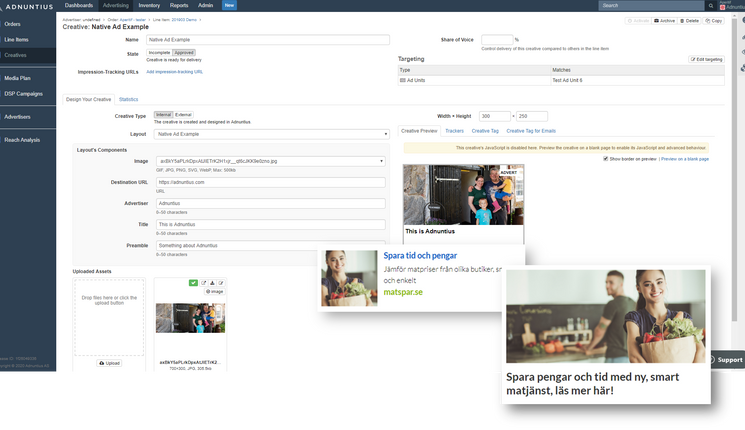Set creative state to Approved
The image size is (745, 430).
(183, 53)
